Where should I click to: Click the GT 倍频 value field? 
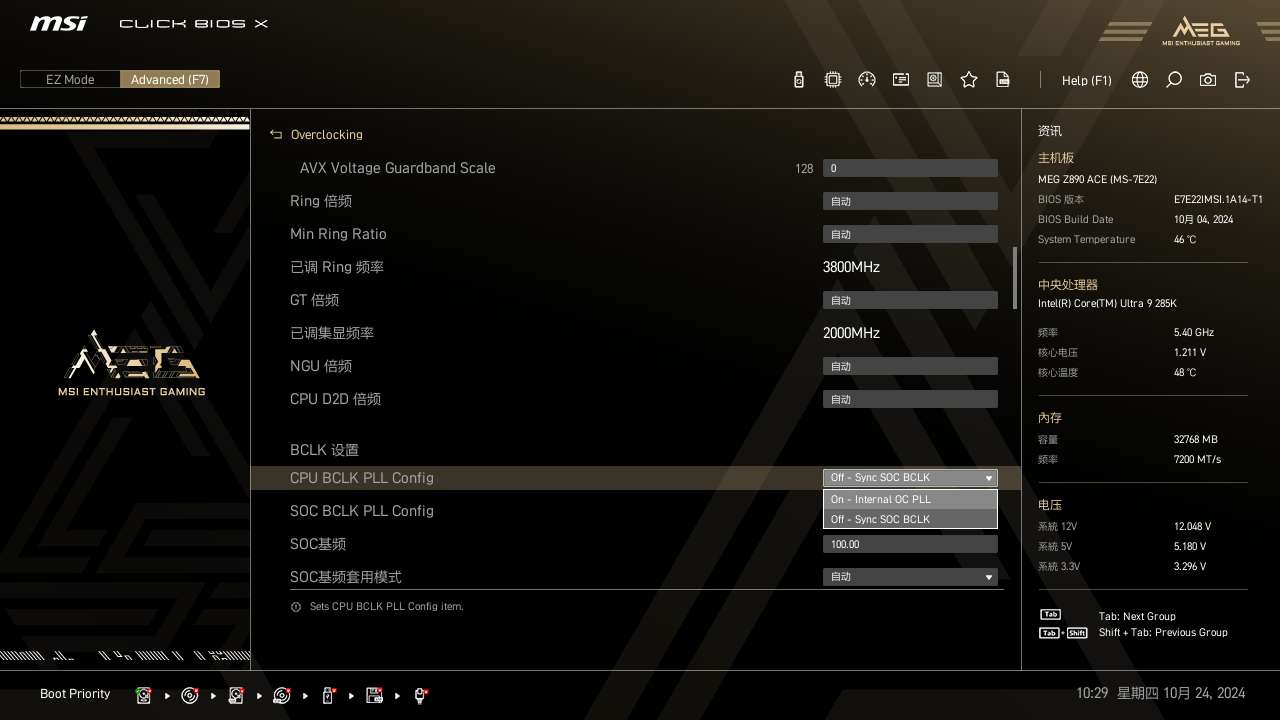[910, 300]
